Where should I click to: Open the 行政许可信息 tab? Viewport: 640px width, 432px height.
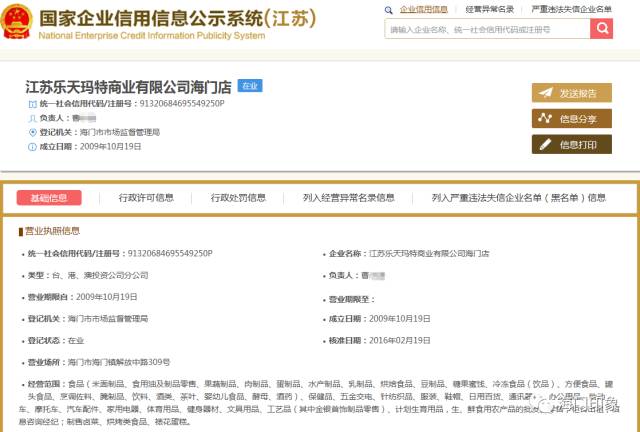(x=146, y=198)
